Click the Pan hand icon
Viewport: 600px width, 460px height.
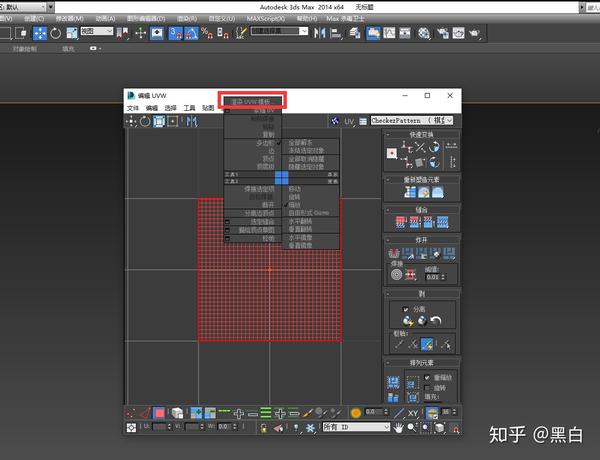pyautogui.click(x=398, y=427)
